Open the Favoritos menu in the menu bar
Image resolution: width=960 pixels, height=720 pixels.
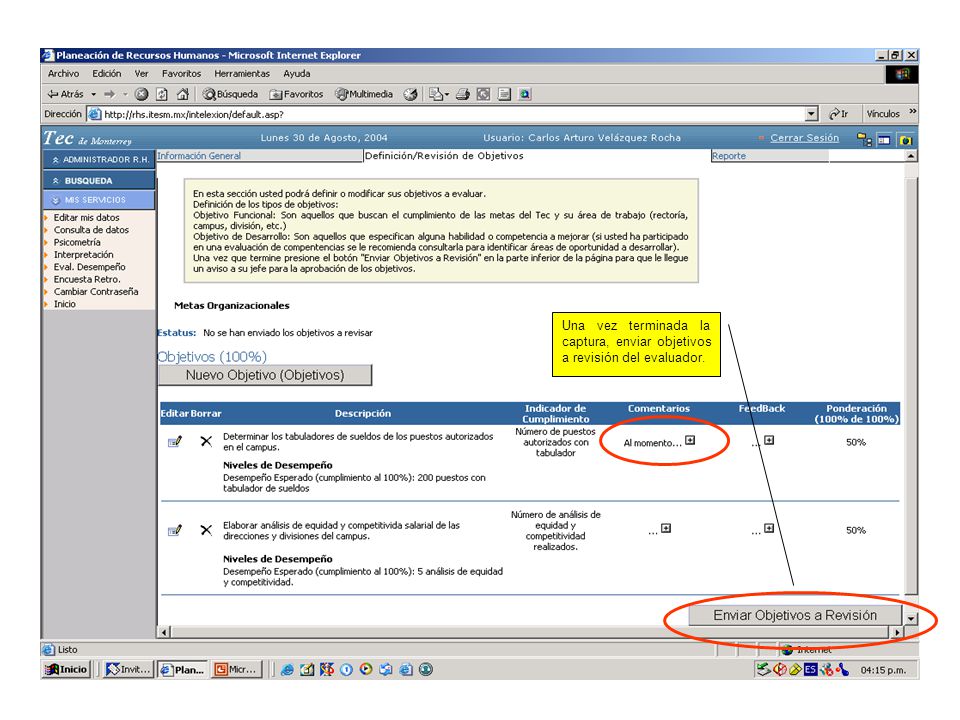[x=181, y=73]
